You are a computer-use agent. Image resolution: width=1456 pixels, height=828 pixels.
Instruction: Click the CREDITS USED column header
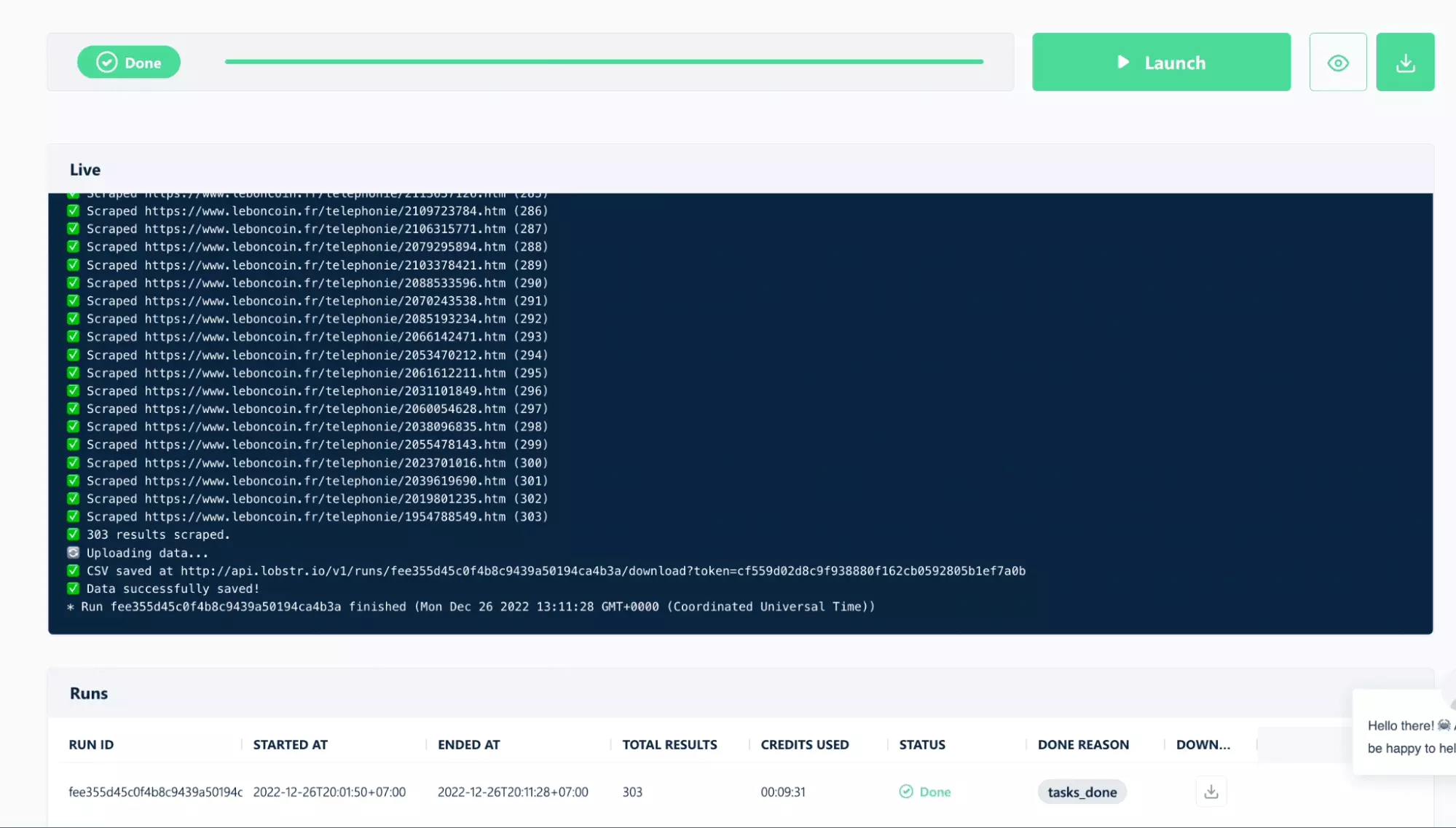coord(804,745)
